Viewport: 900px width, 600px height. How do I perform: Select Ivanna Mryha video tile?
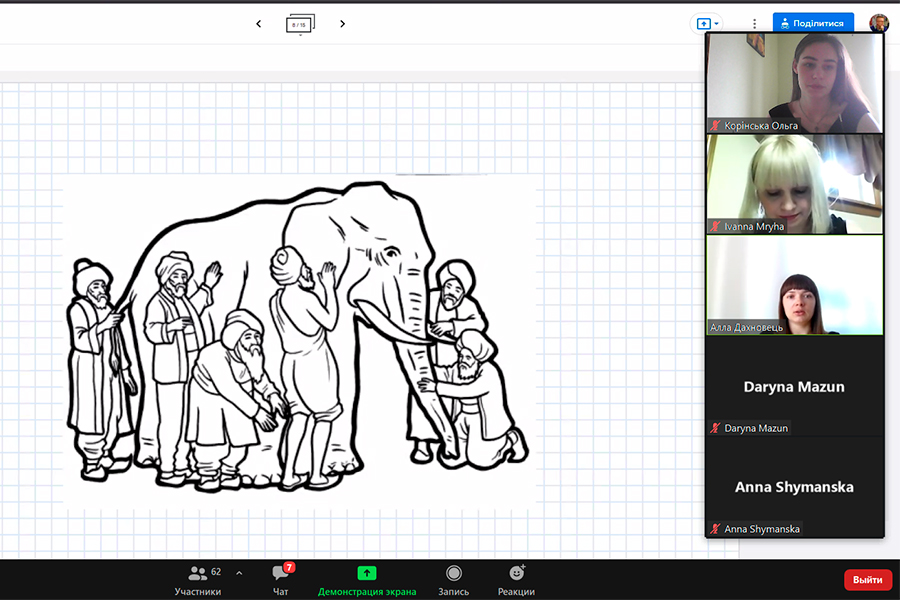(795, 184)
